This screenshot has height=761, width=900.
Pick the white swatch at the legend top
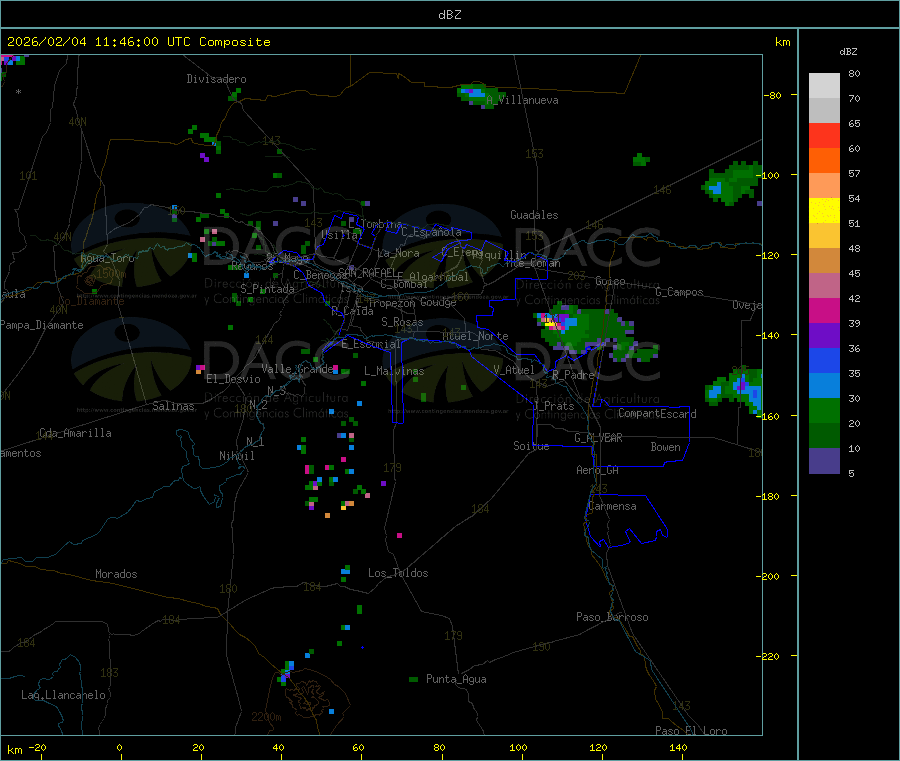(824, 85)
